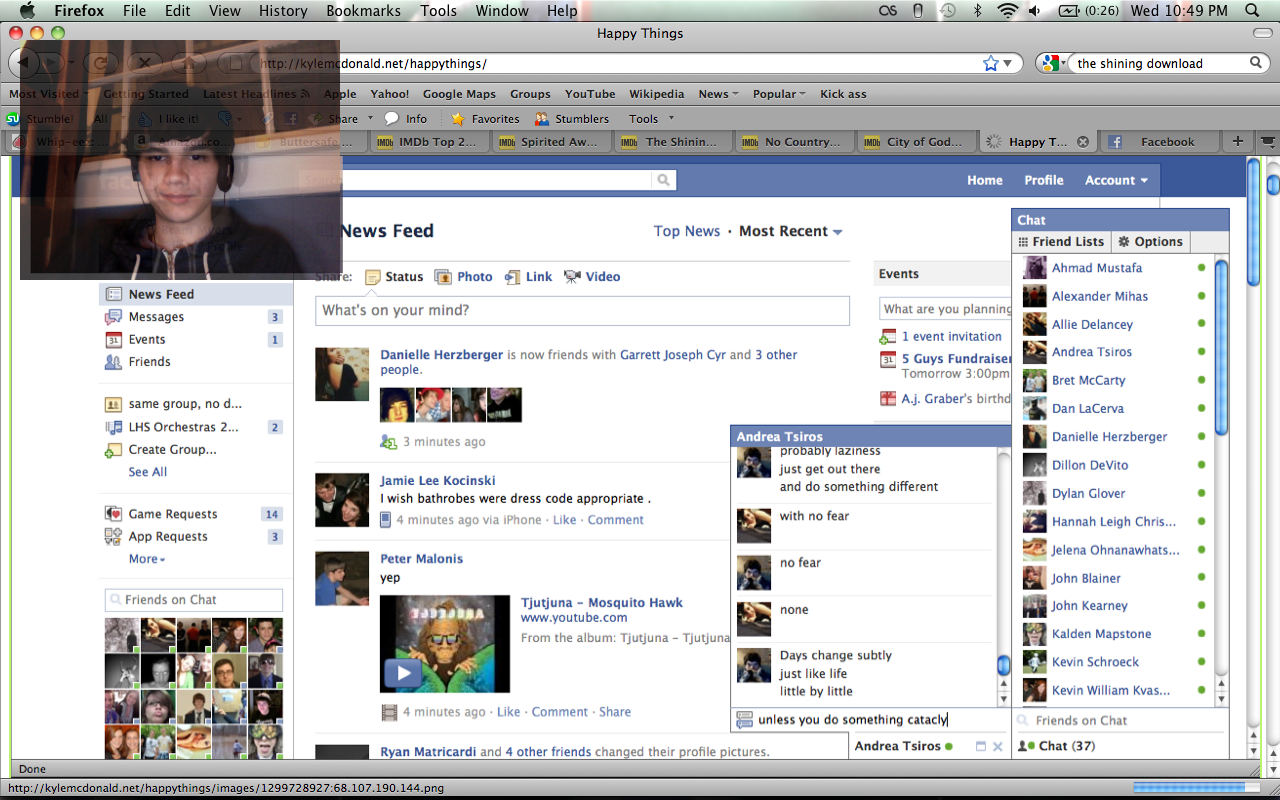
Task: Click the search magnifier in Firefox search box
Action: point(1256,63)
